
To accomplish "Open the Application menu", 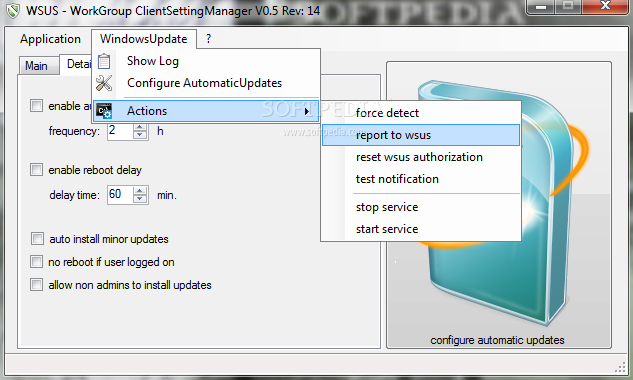I will (50, 39).
